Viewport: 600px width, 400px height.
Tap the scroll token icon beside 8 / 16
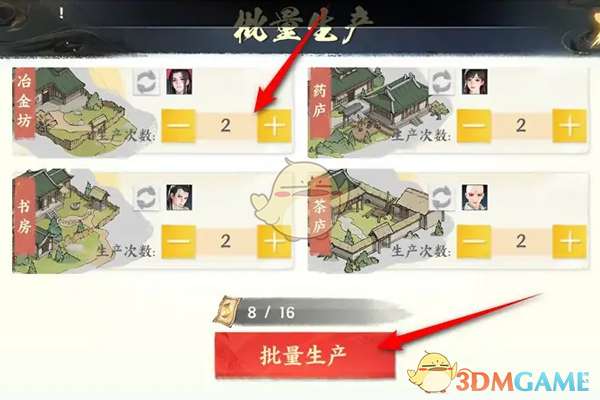227,311
